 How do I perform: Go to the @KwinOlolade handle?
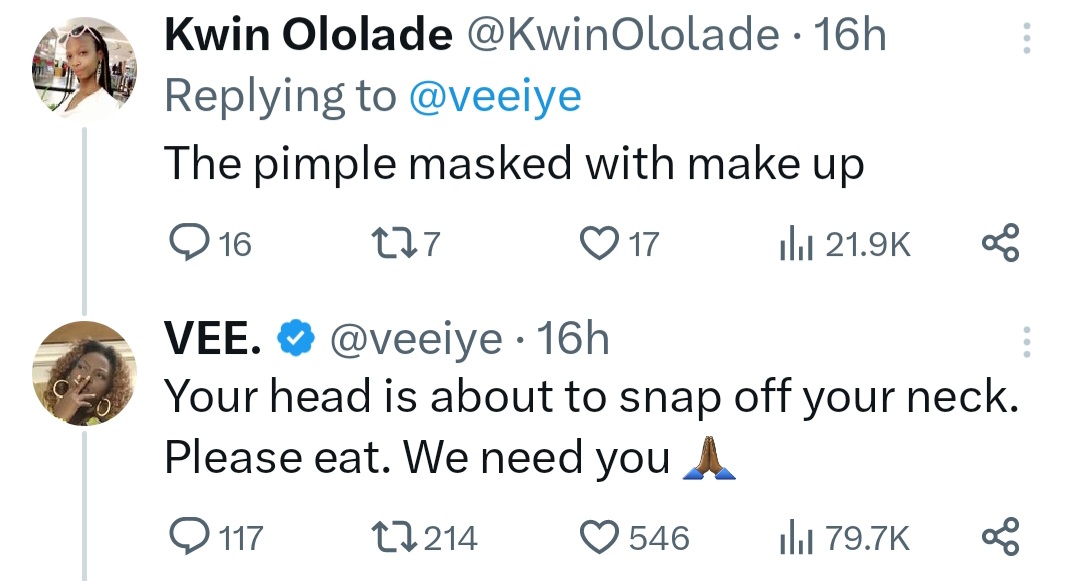(624, 37)
